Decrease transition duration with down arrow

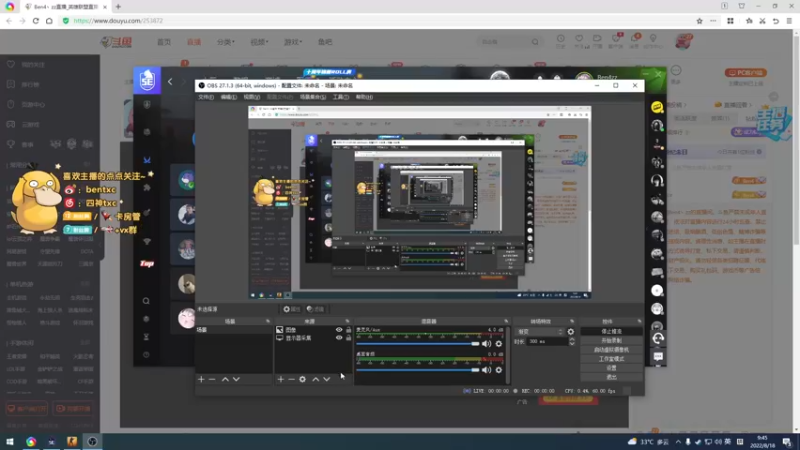point(571,344)
